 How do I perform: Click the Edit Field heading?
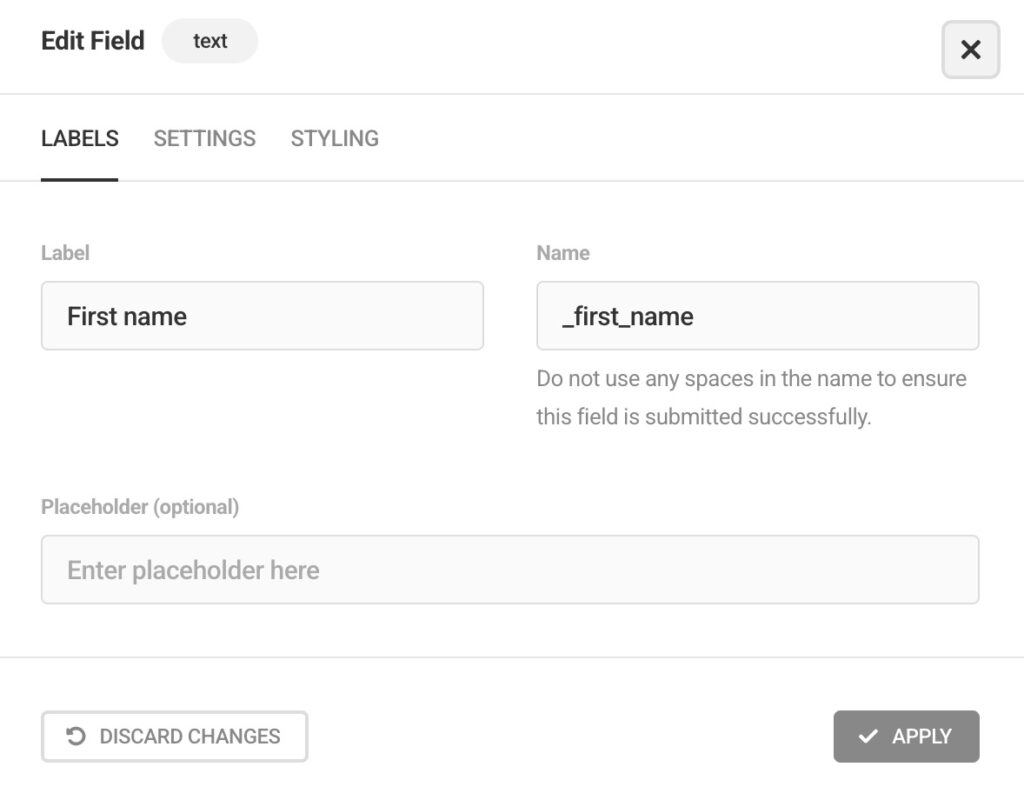(93, 41)
